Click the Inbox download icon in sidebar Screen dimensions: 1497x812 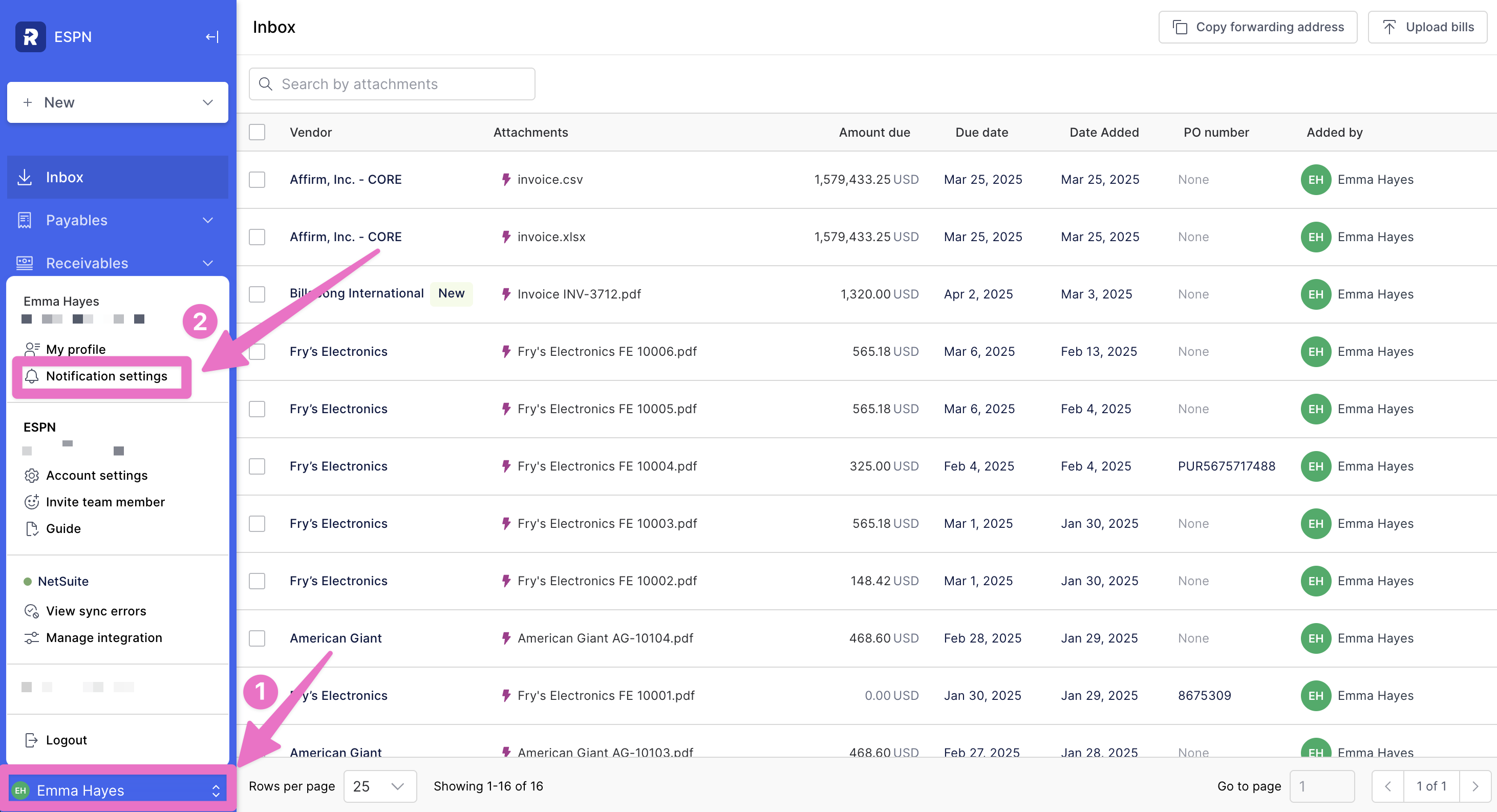25,177
